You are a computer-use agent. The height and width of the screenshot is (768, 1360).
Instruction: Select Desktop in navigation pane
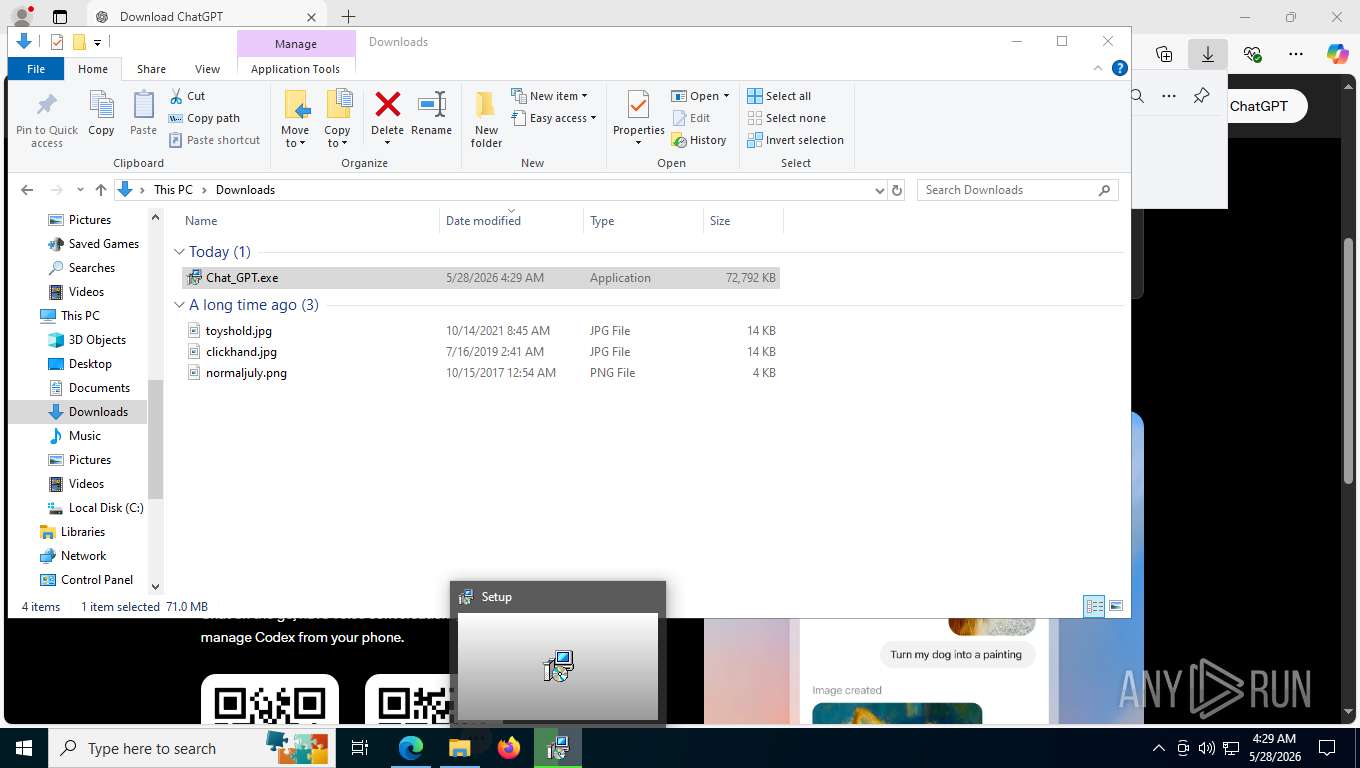click(x=80, y=364)
